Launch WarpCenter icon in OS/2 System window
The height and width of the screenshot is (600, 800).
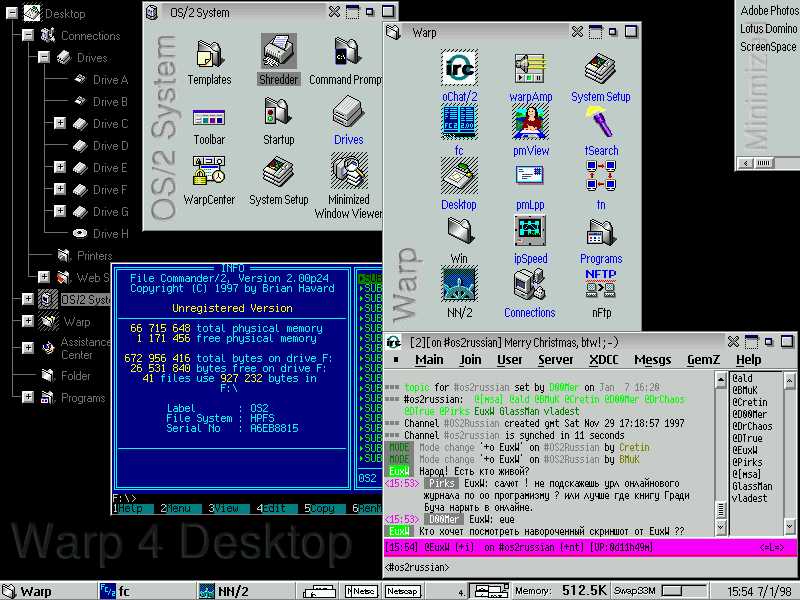(209, 171)
